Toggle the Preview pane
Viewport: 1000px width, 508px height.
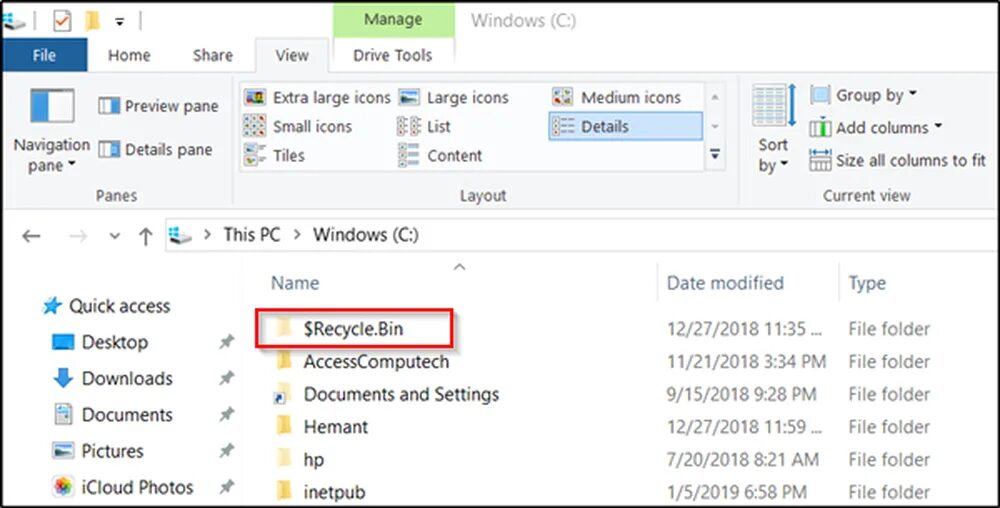(158, 106)
